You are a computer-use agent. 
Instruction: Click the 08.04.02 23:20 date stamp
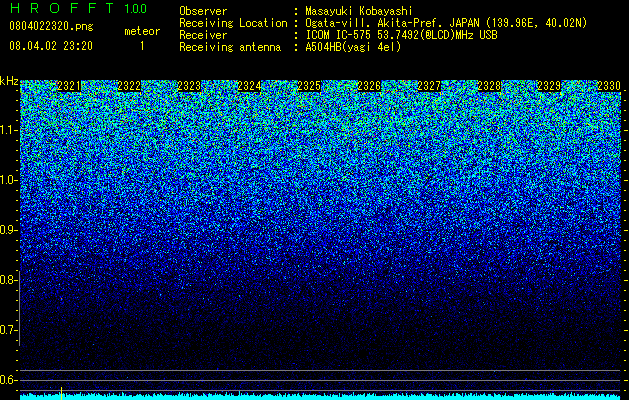(51, 46)
